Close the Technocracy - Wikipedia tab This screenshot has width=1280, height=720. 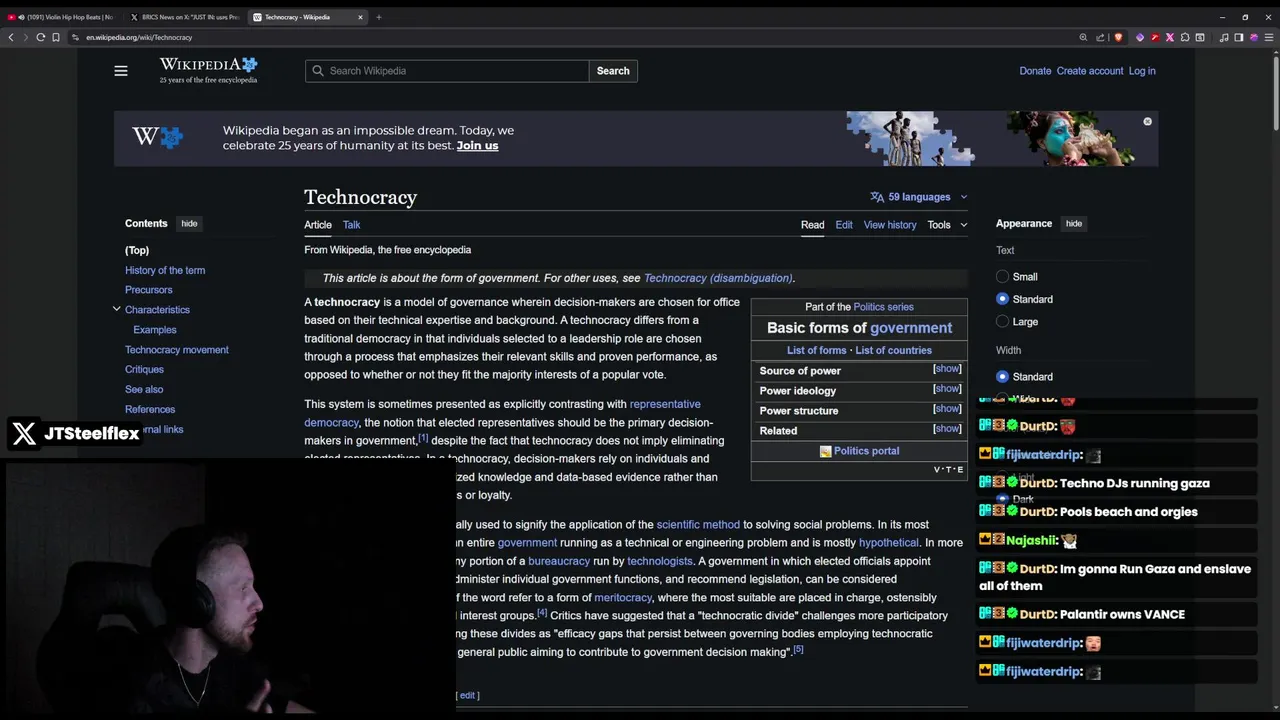coord(361,17)
